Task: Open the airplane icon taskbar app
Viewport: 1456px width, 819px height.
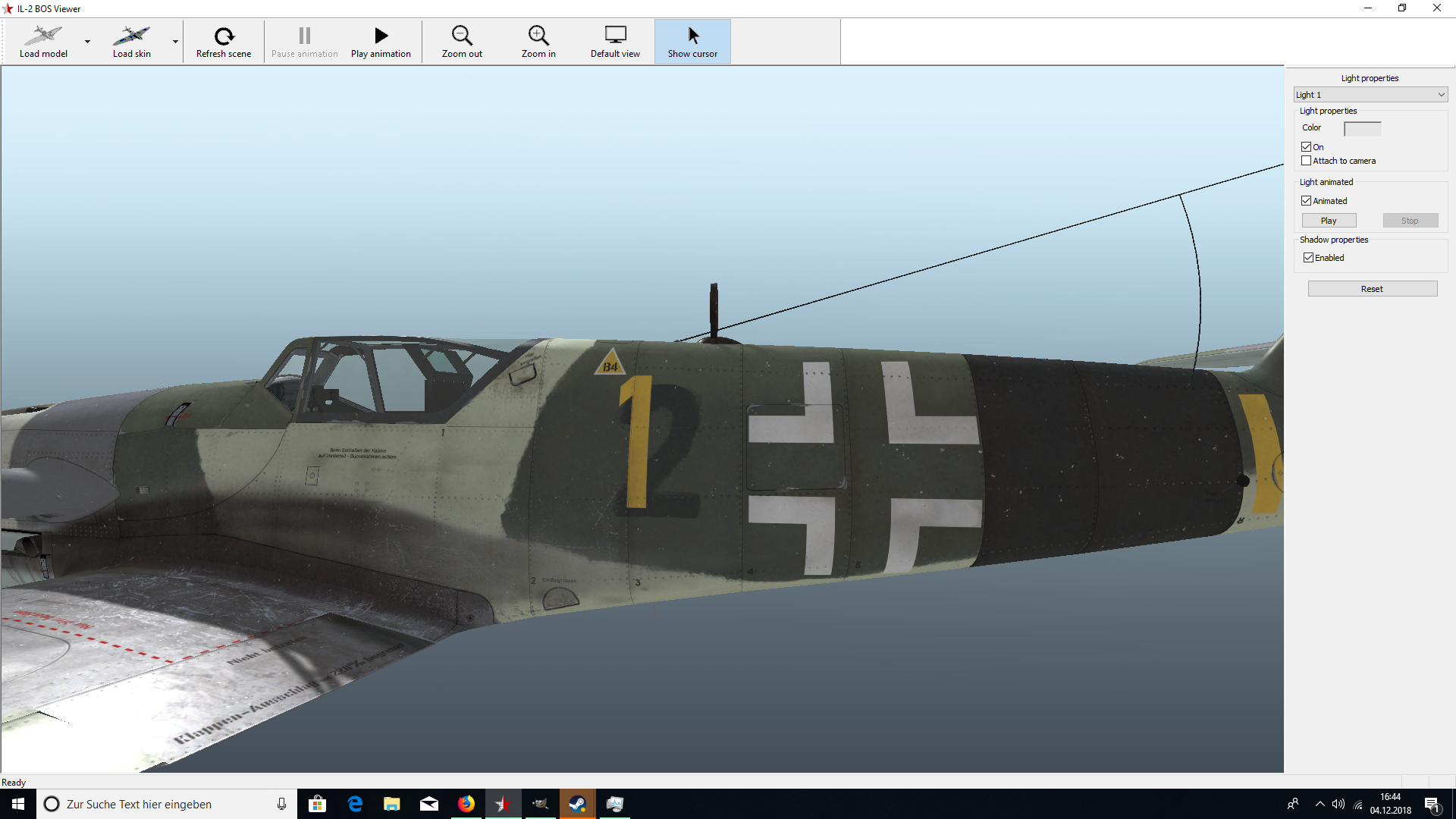Action: [541, 804]
